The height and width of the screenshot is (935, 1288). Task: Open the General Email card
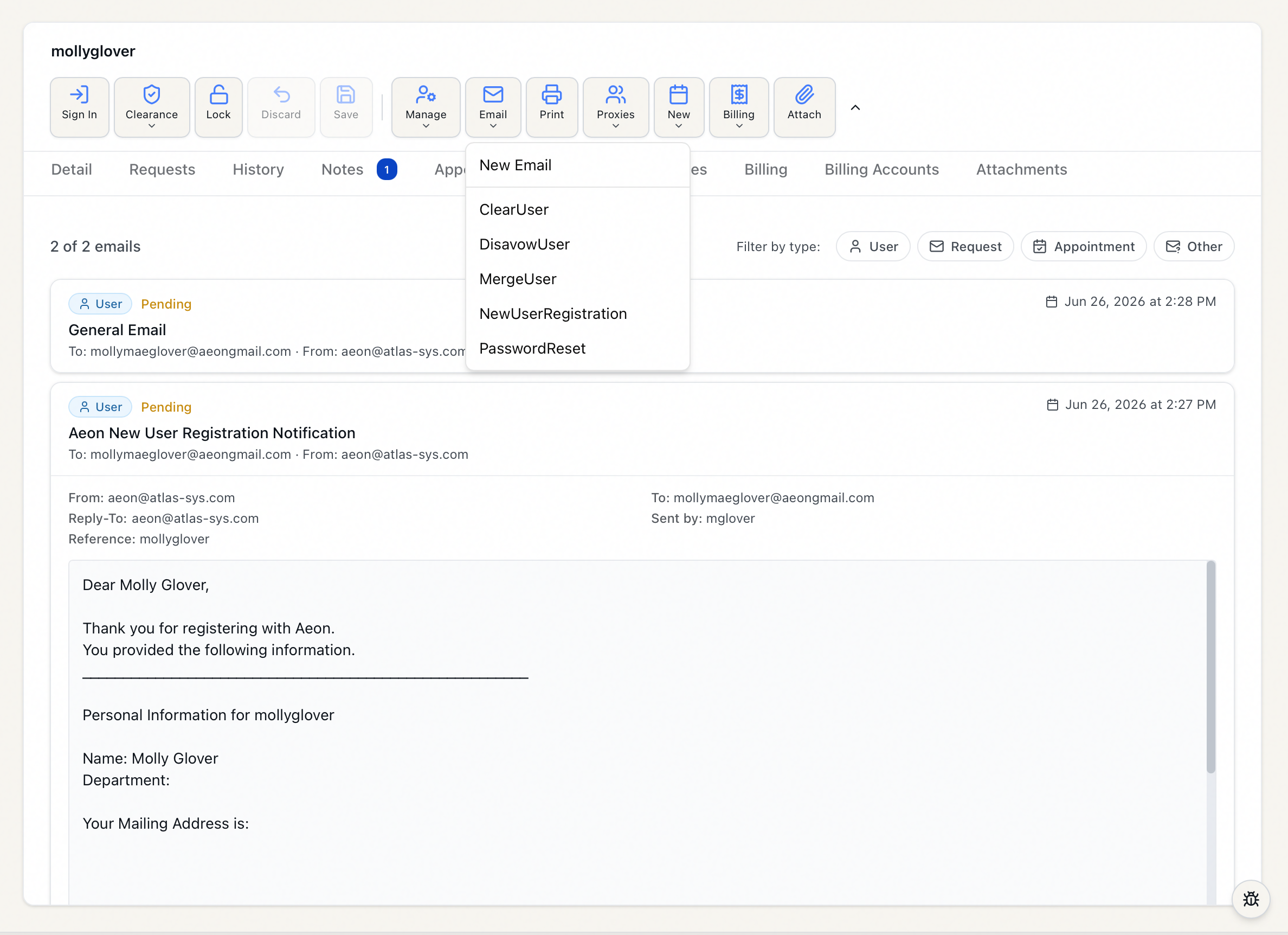[642, 326]
